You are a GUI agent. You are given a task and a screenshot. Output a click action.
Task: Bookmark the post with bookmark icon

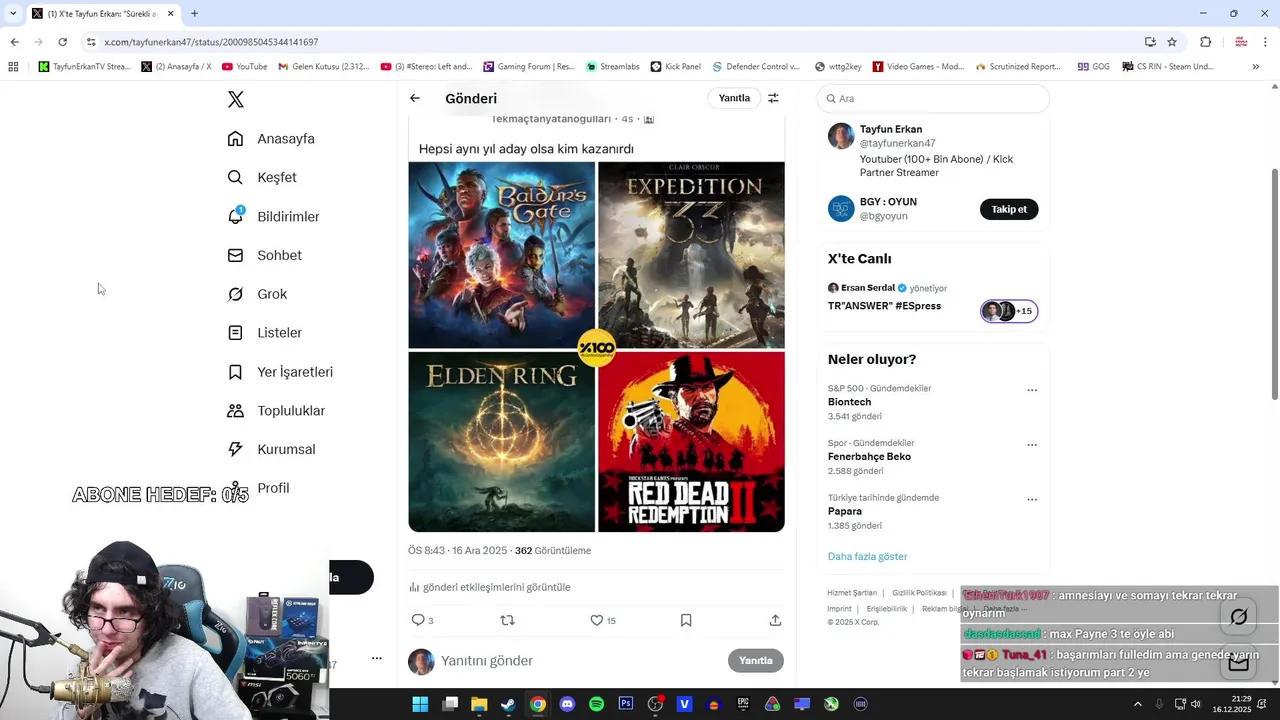tap(686, 620)
